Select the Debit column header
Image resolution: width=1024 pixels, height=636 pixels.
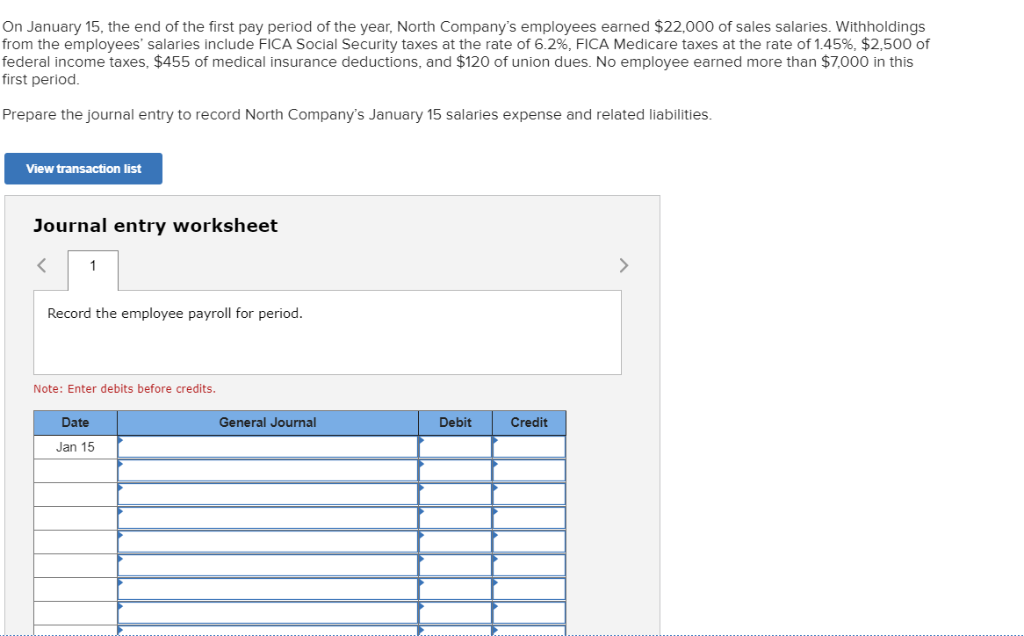pos(455,422)
